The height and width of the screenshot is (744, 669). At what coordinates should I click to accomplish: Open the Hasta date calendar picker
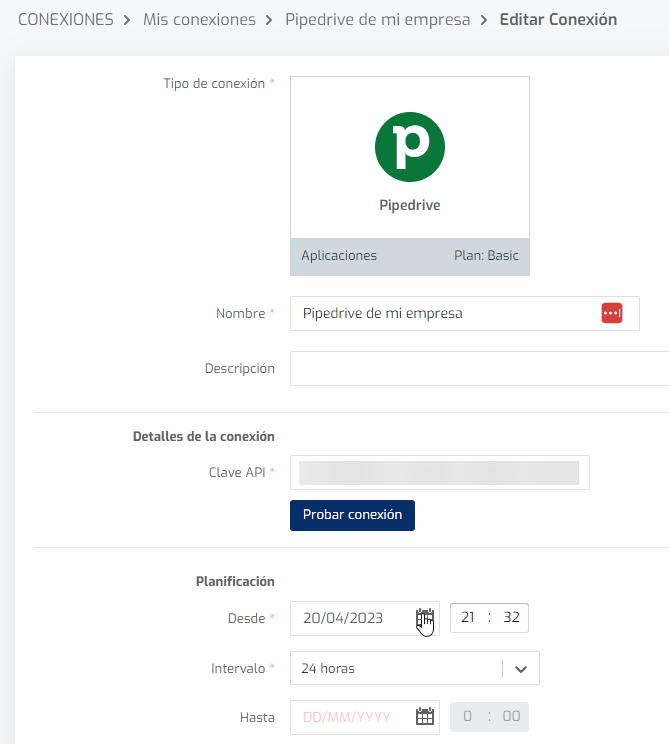(425, 716)
